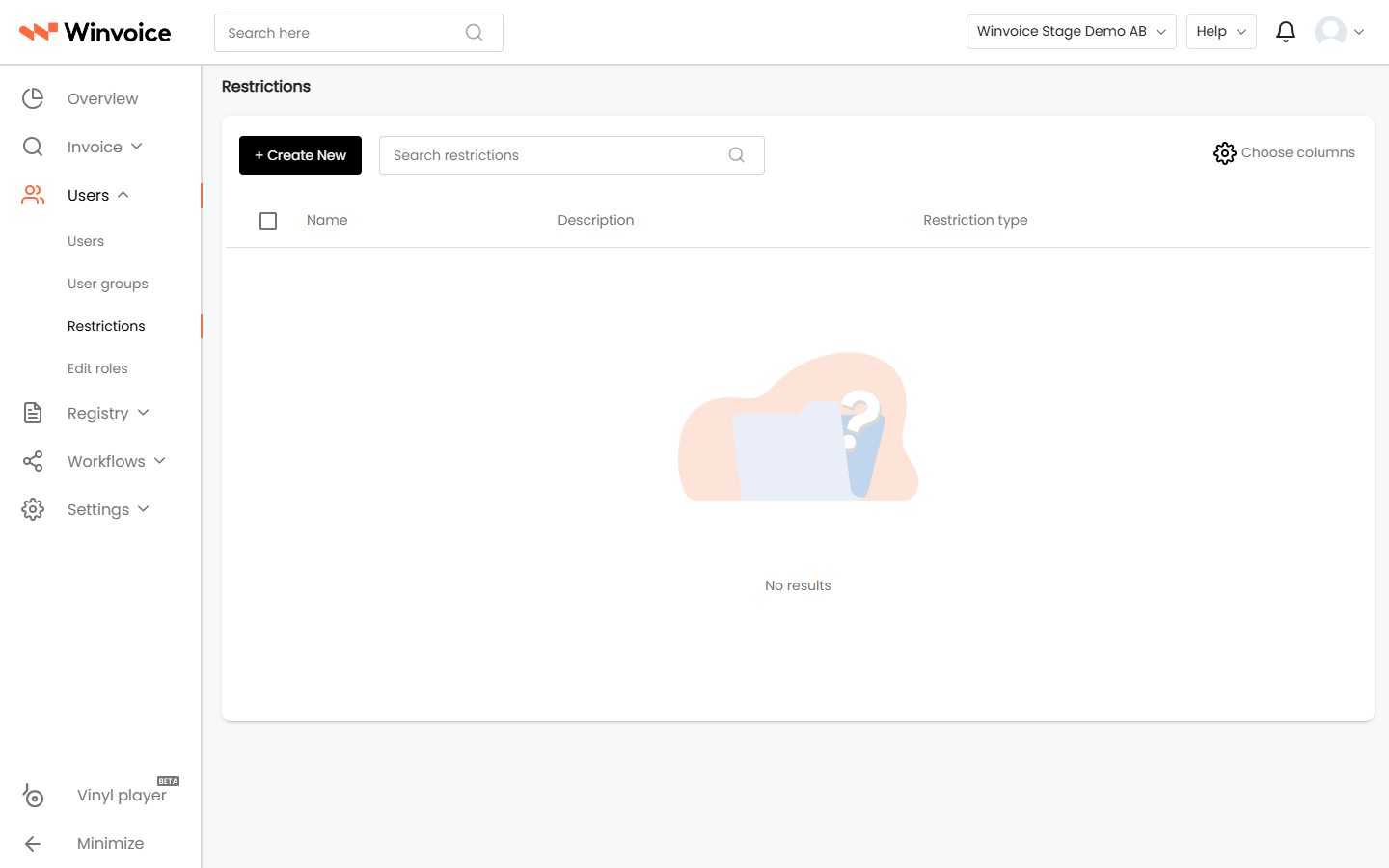Open the User groups submenu item

108,284
